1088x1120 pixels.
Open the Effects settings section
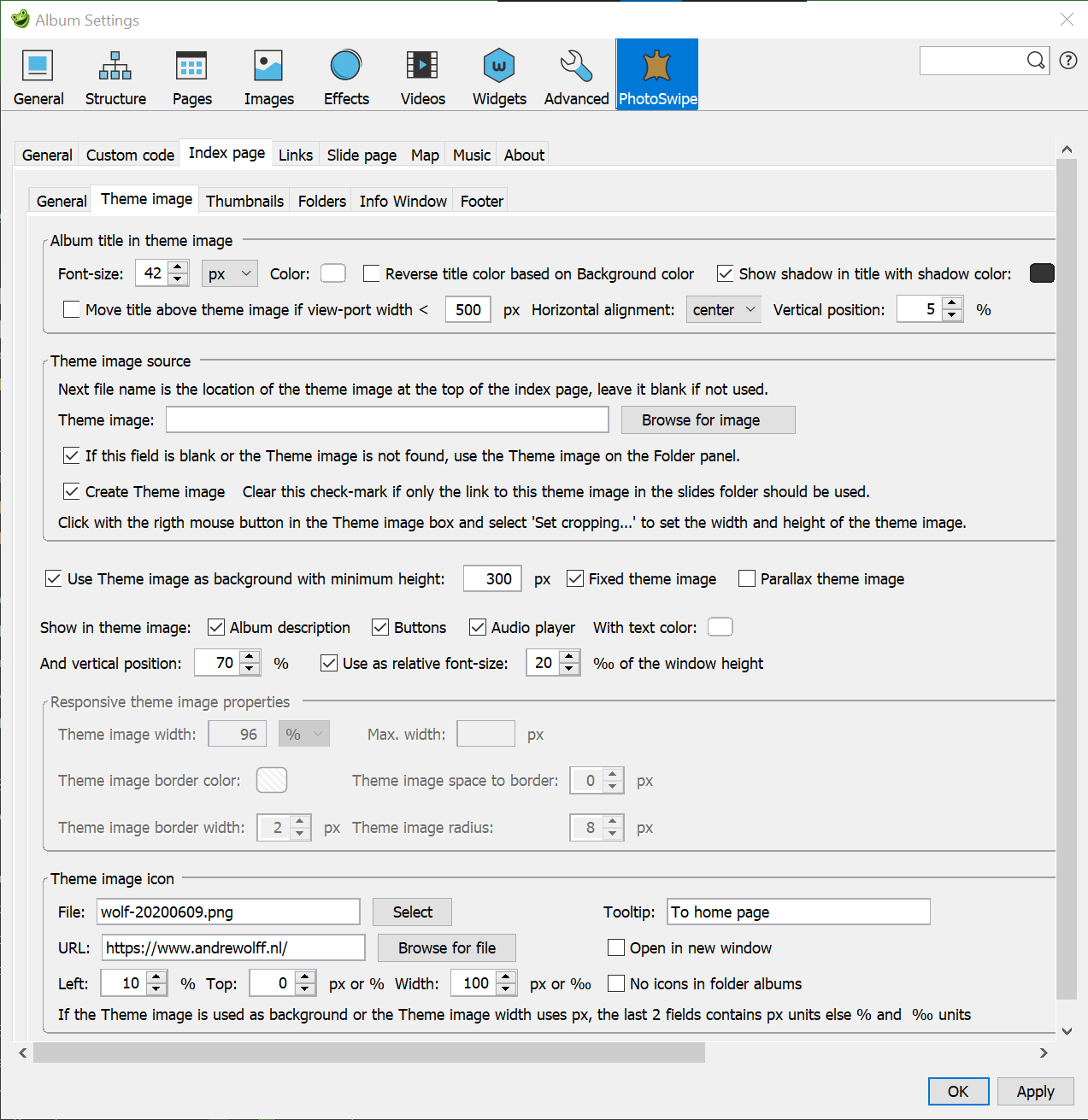pos(346,77)
